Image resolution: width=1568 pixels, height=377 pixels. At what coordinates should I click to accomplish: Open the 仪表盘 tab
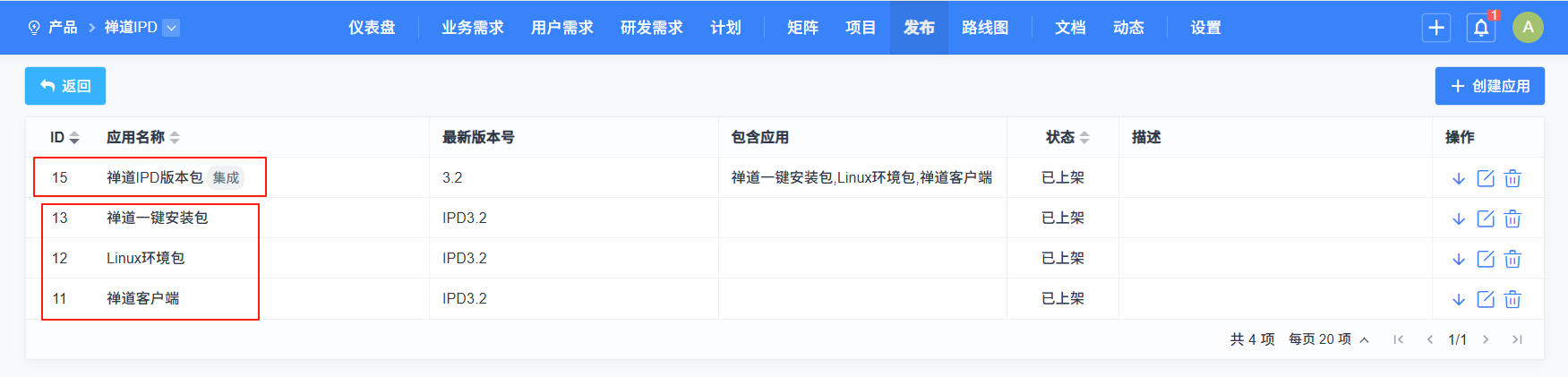point(372,28)
